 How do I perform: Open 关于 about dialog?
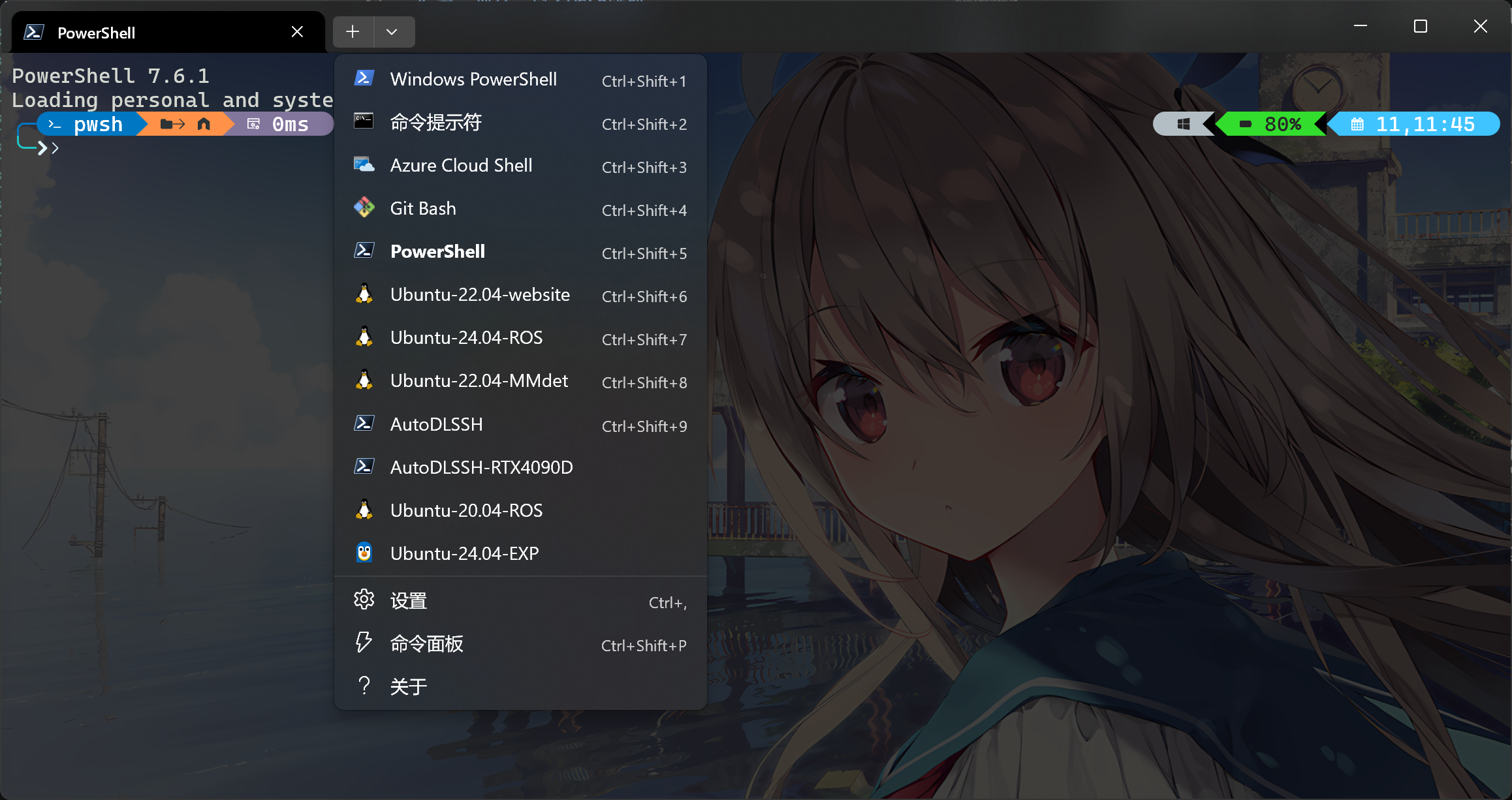point(520,686)
